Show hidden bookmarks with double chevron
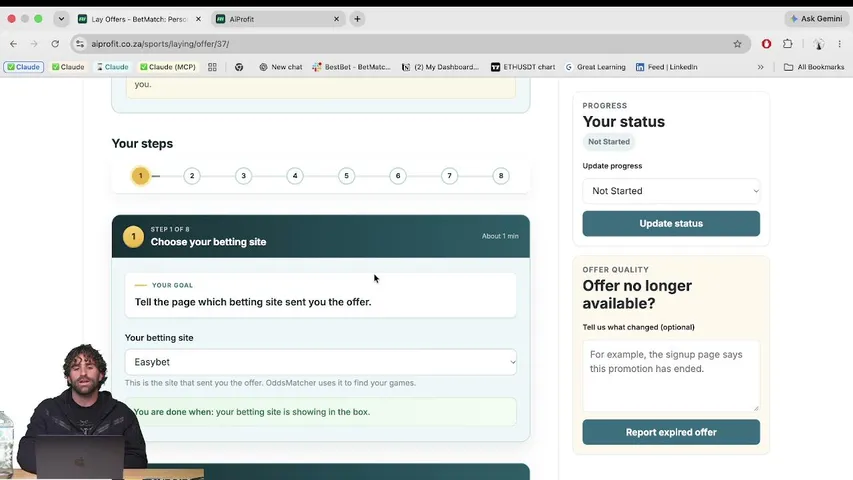 pos(761,67)
